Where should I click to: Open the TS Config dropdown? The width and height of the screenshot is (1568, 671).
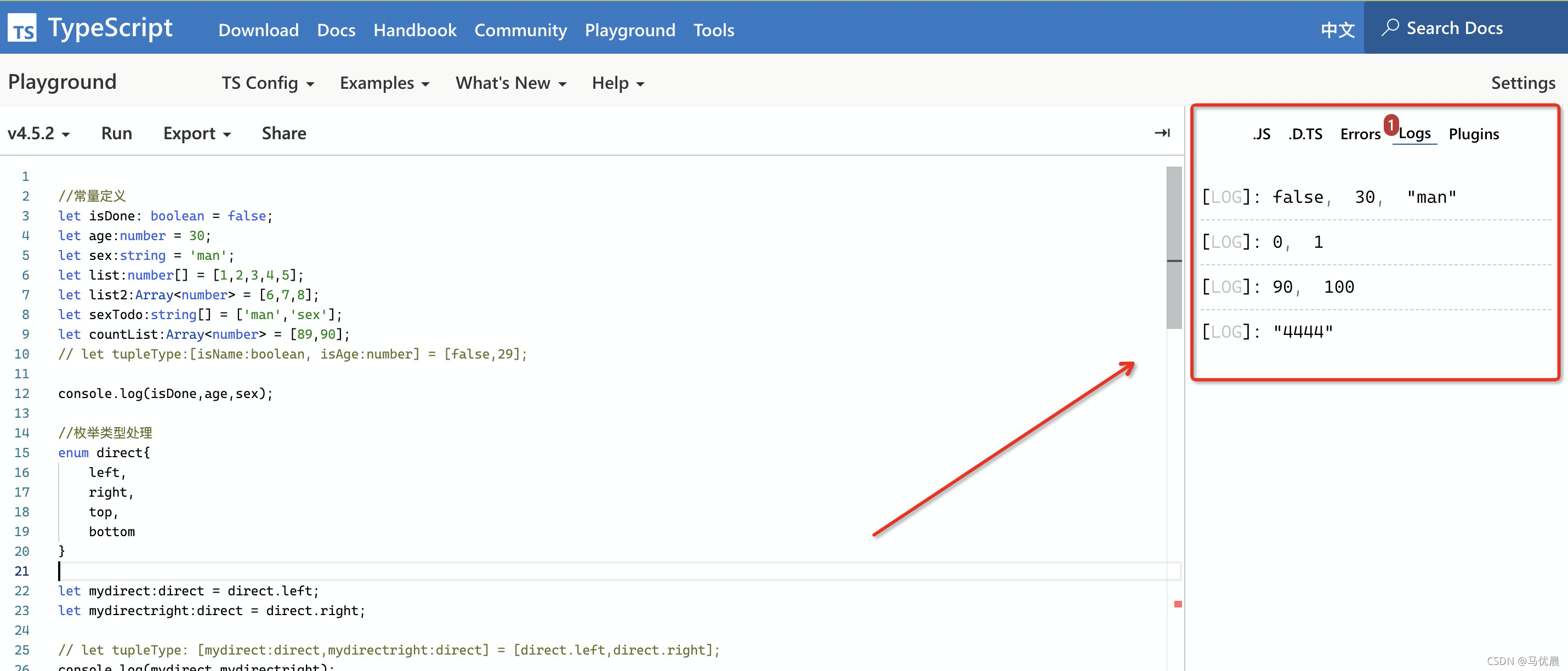pos(267,83)
